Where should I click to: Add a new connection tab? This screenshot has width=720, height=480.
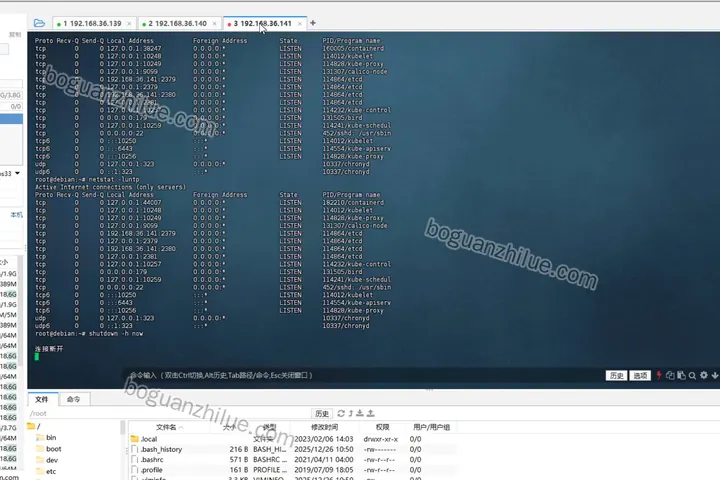click(x=313, y=23)
